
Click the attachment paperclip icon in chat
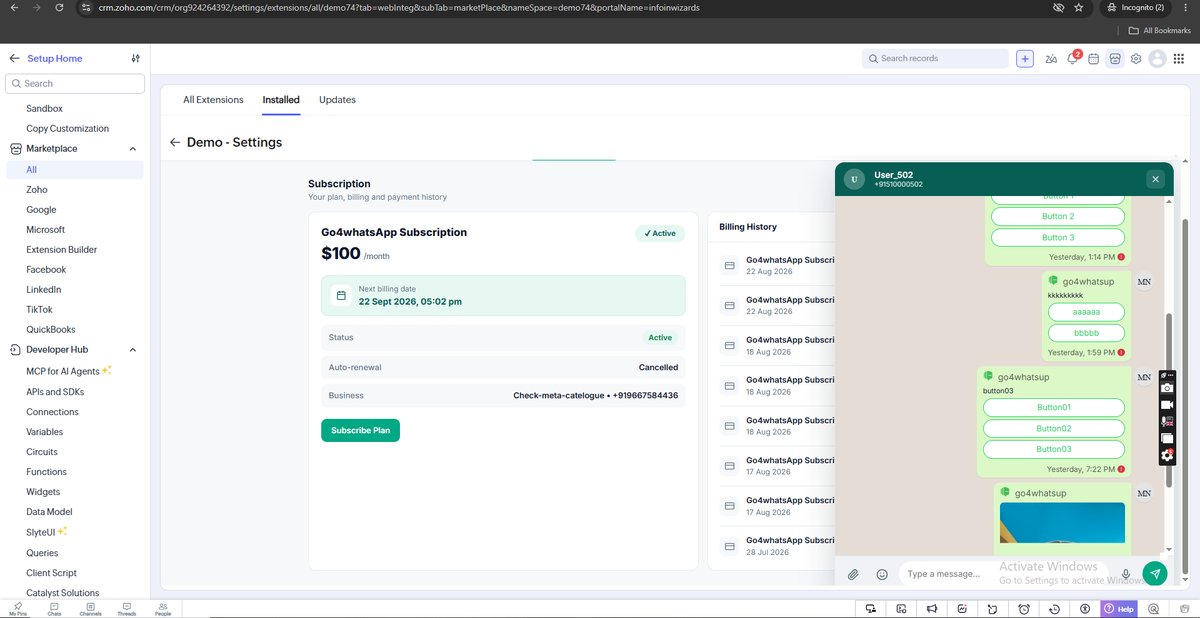853,574
